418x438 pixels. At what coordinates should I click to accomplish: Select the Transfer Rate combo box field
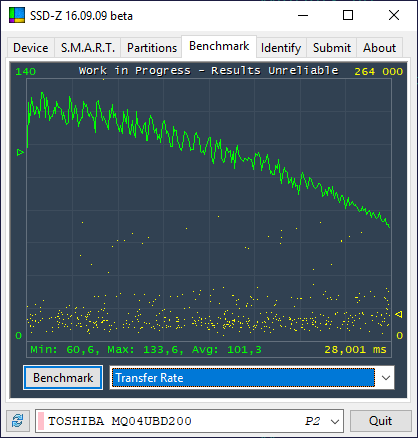tap(252, 378)
